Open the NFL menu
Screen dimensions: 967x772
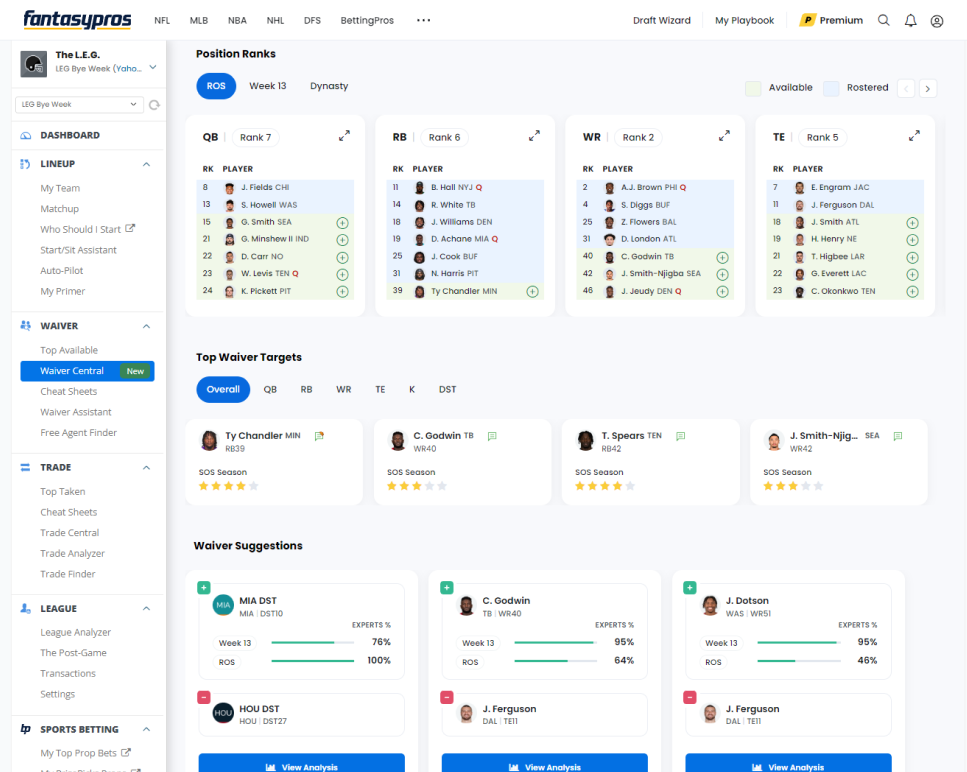[x=162, y=20]
